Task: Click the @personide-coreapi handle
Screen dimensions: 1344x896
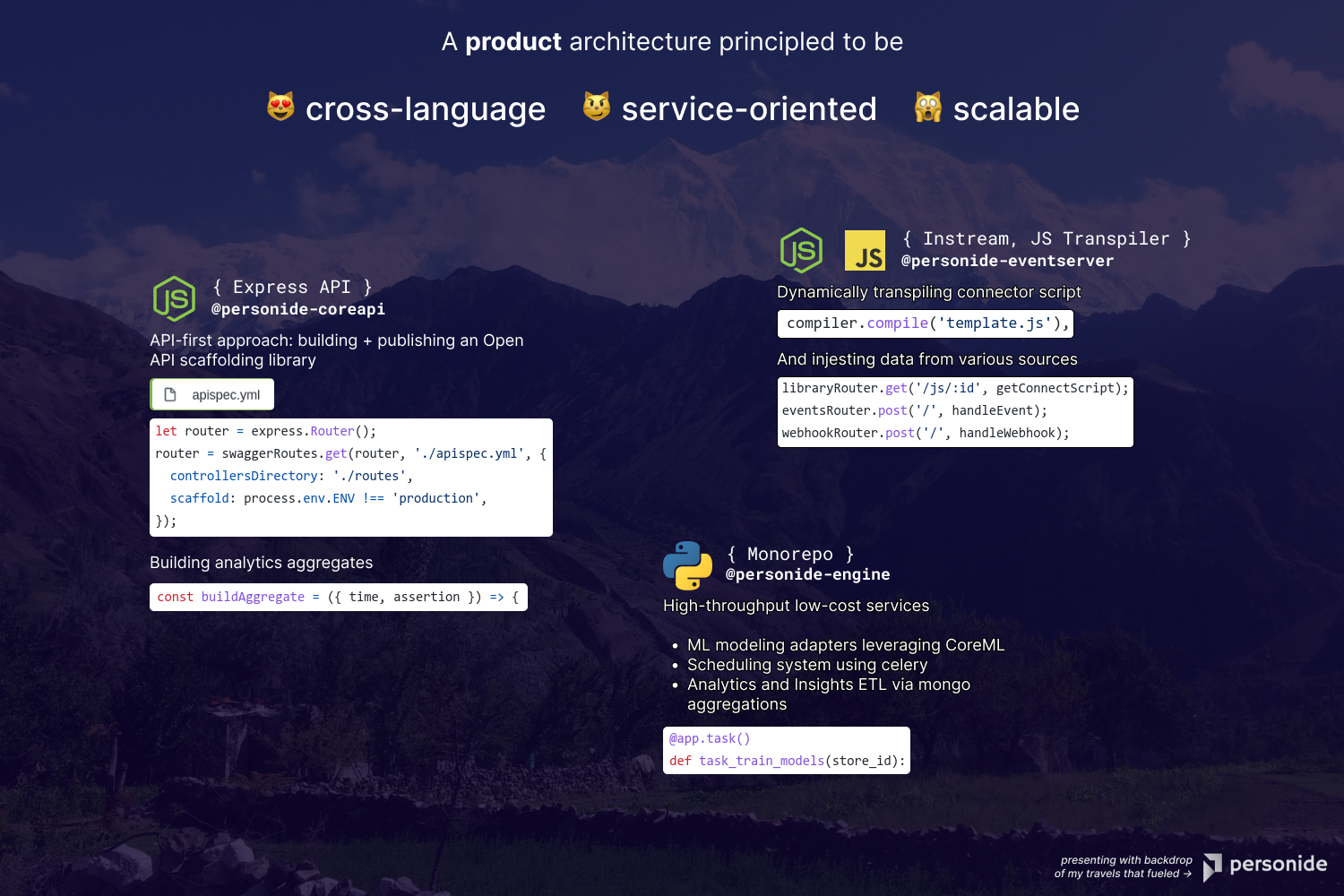Action: (298, 309)
